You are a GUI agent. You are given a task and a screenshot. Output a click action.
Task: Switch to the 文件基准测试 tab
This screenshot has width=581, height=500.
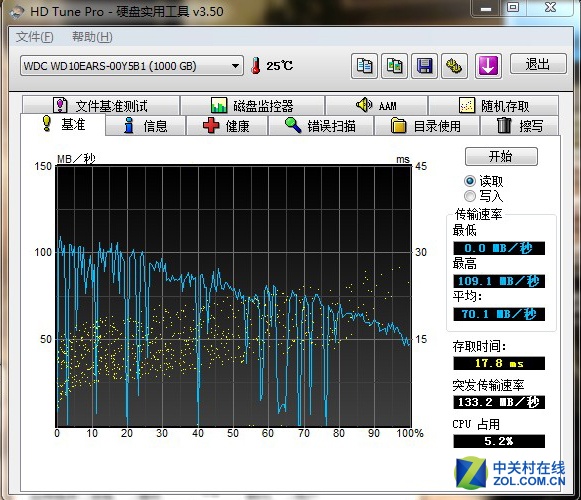click(101, 106)
